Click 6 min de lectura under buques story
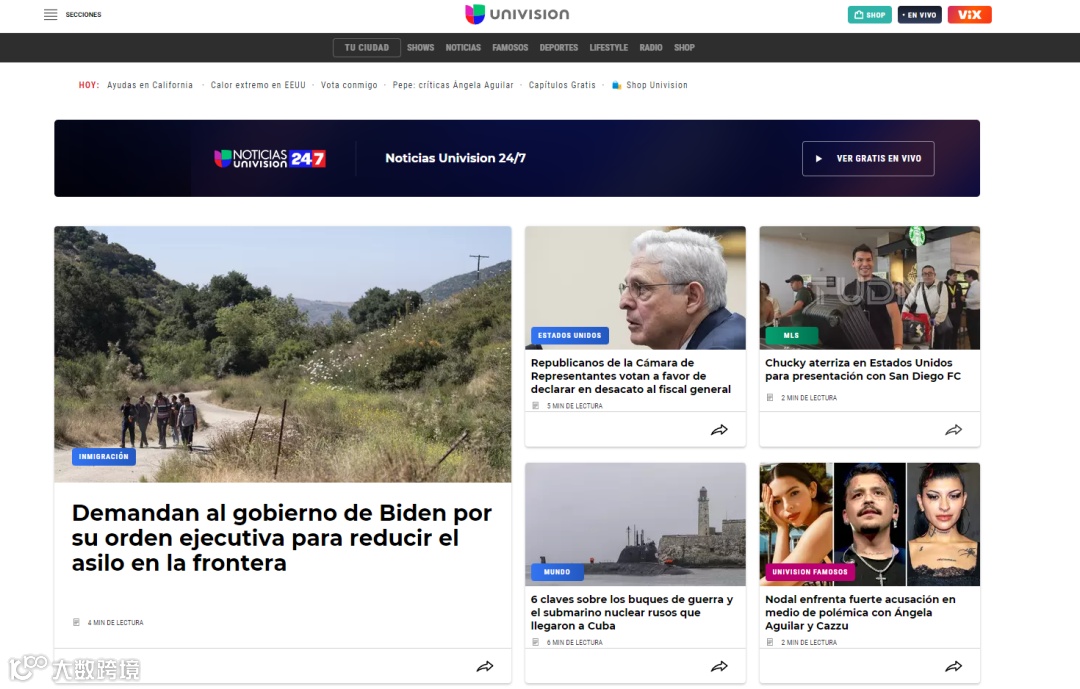1080x689 pixels. point(574,642)
